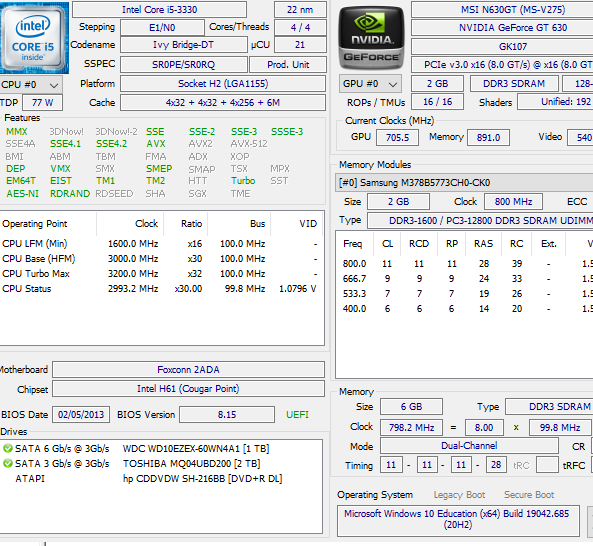Click the AVX feature label
Screen dimensions: 593x546
tap(156, 144)
